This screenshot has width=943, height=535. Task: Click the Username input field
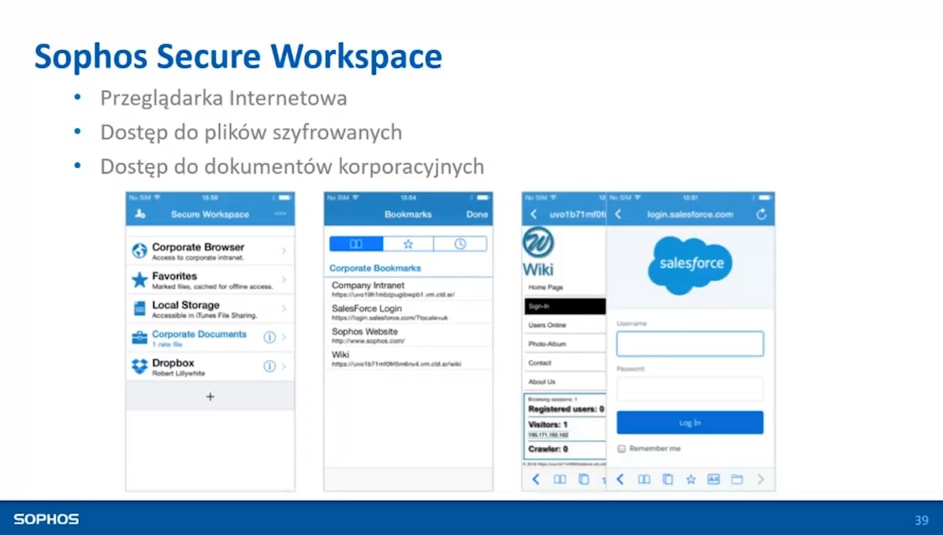point(690,344)
